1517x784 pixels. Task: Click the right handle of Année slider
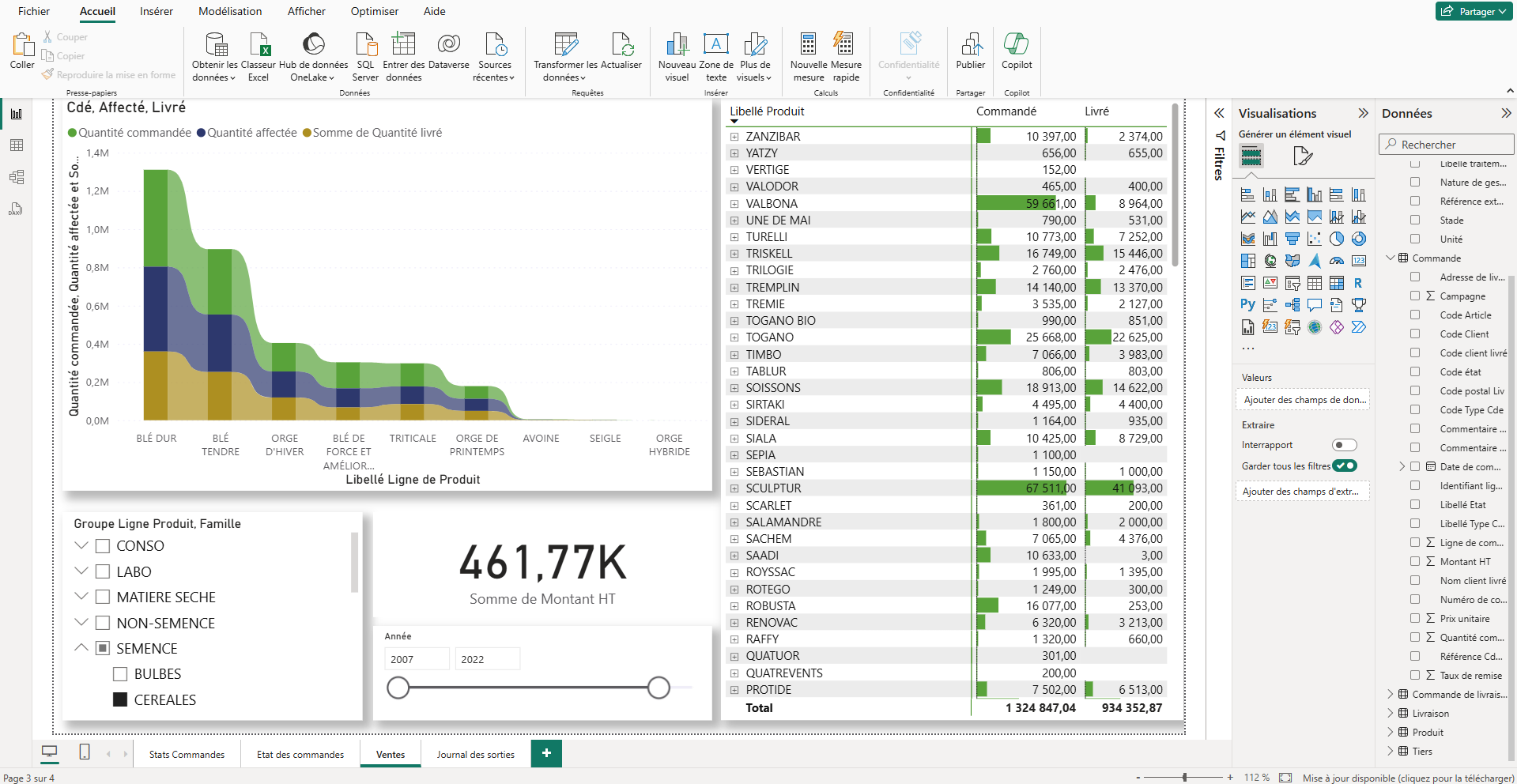coord(658,688)
